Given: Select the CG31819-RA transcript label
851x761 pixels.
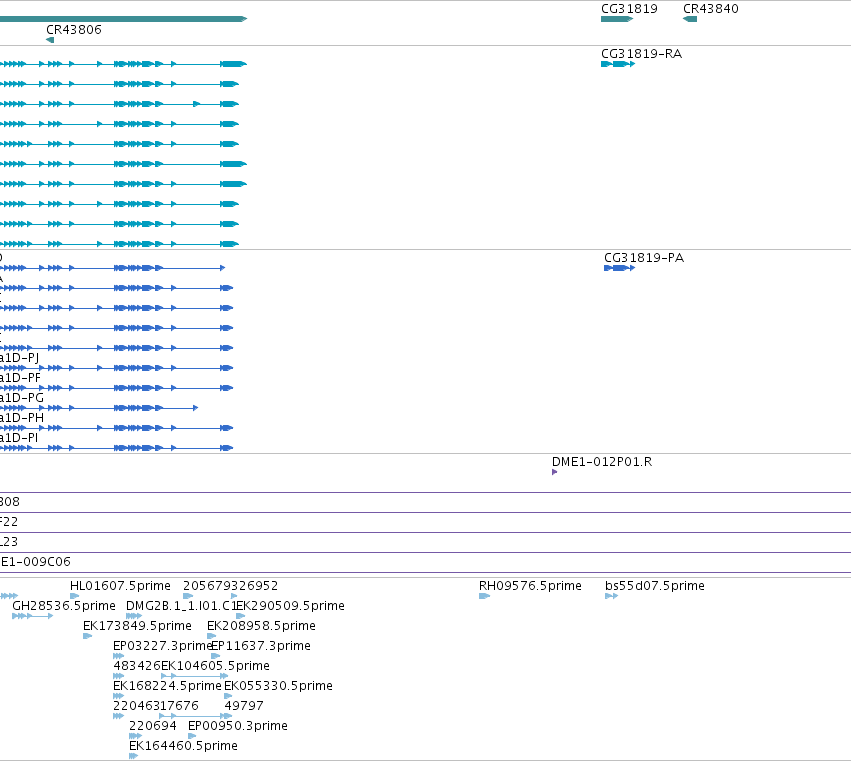Looking at the screenshot, I should (x=642, y=54).
